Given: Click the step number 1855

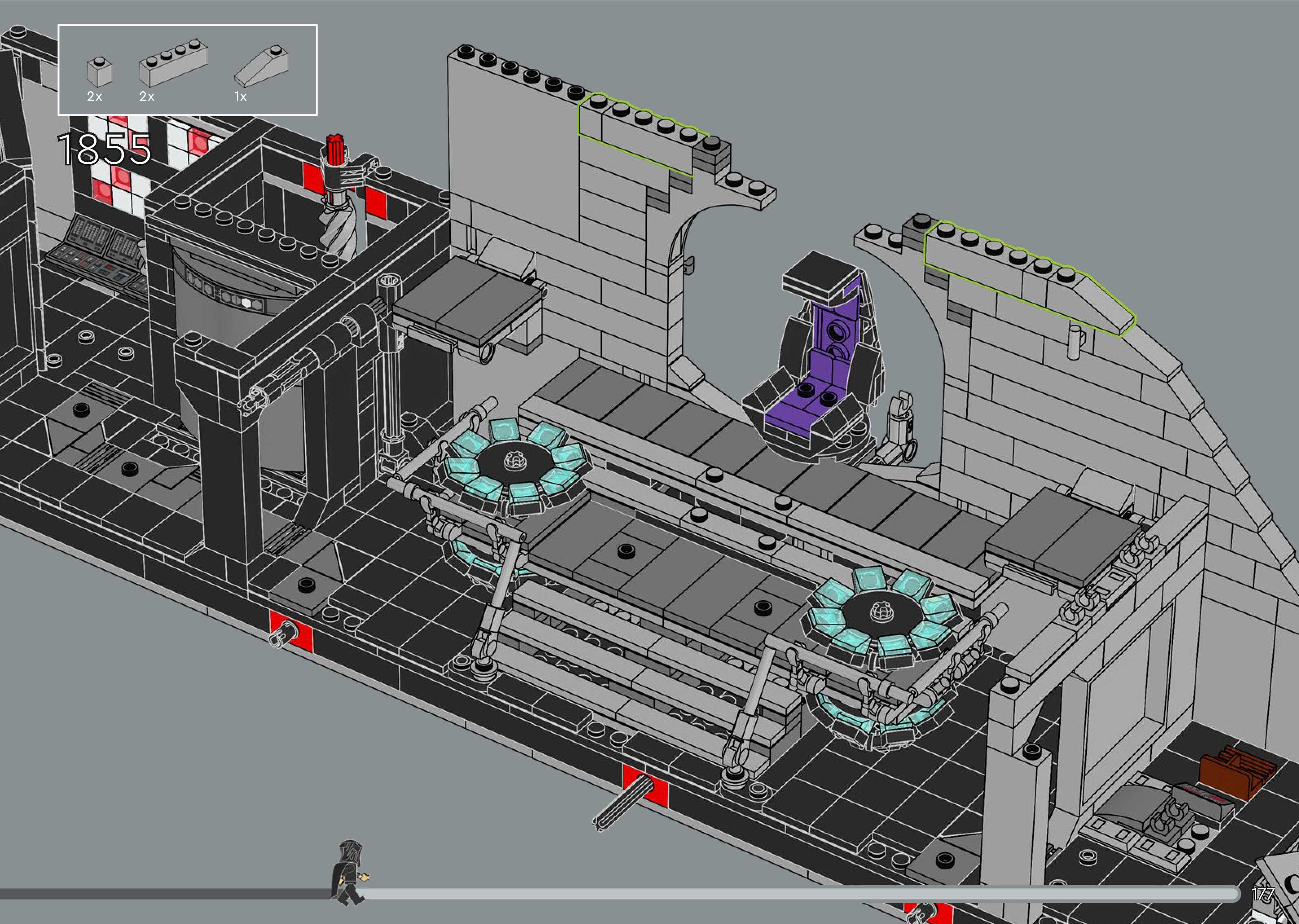Looking at the screenshot, I should [x=105, y=150].
